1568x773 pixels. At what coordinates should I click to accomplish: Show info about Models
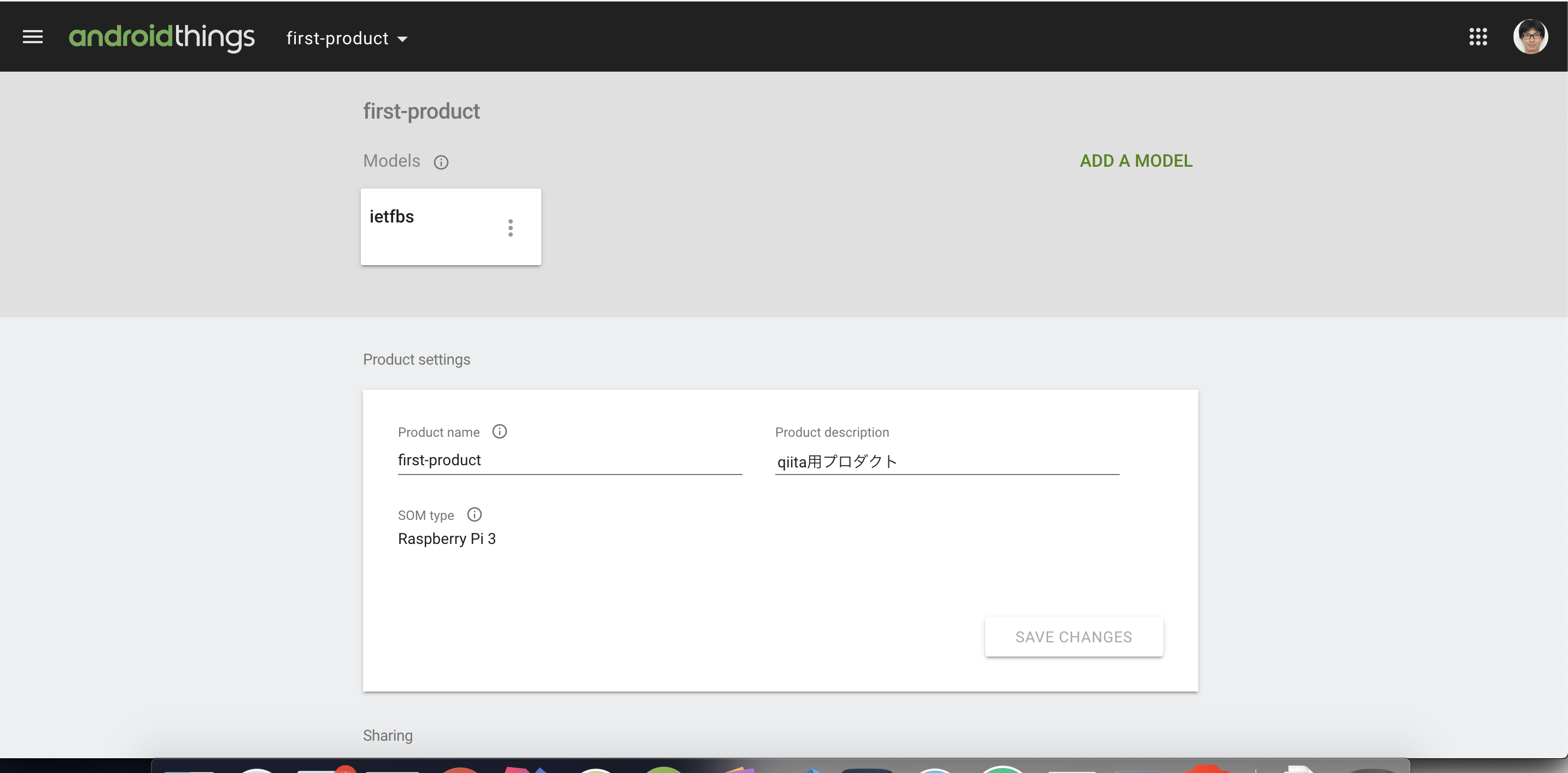pyautogui.click(x=441, y=162)
